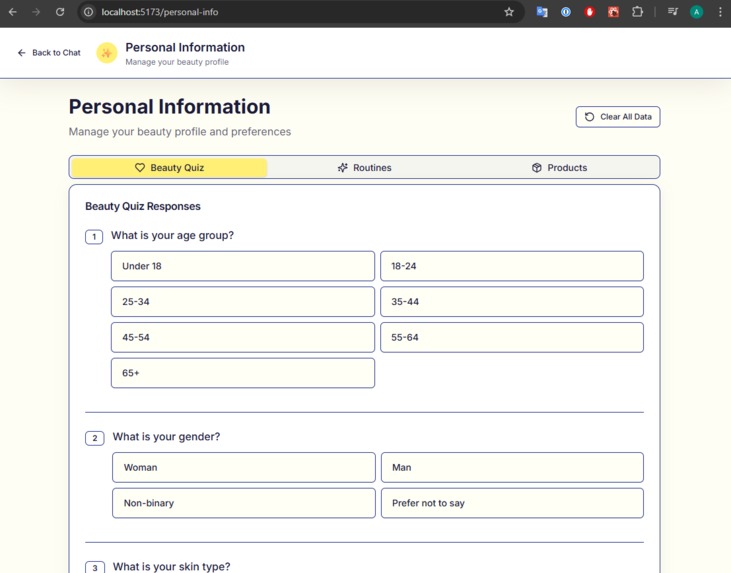Choose the 25-34 age group
The height and width of the screenshot is (573, 731).
[243, 302]
